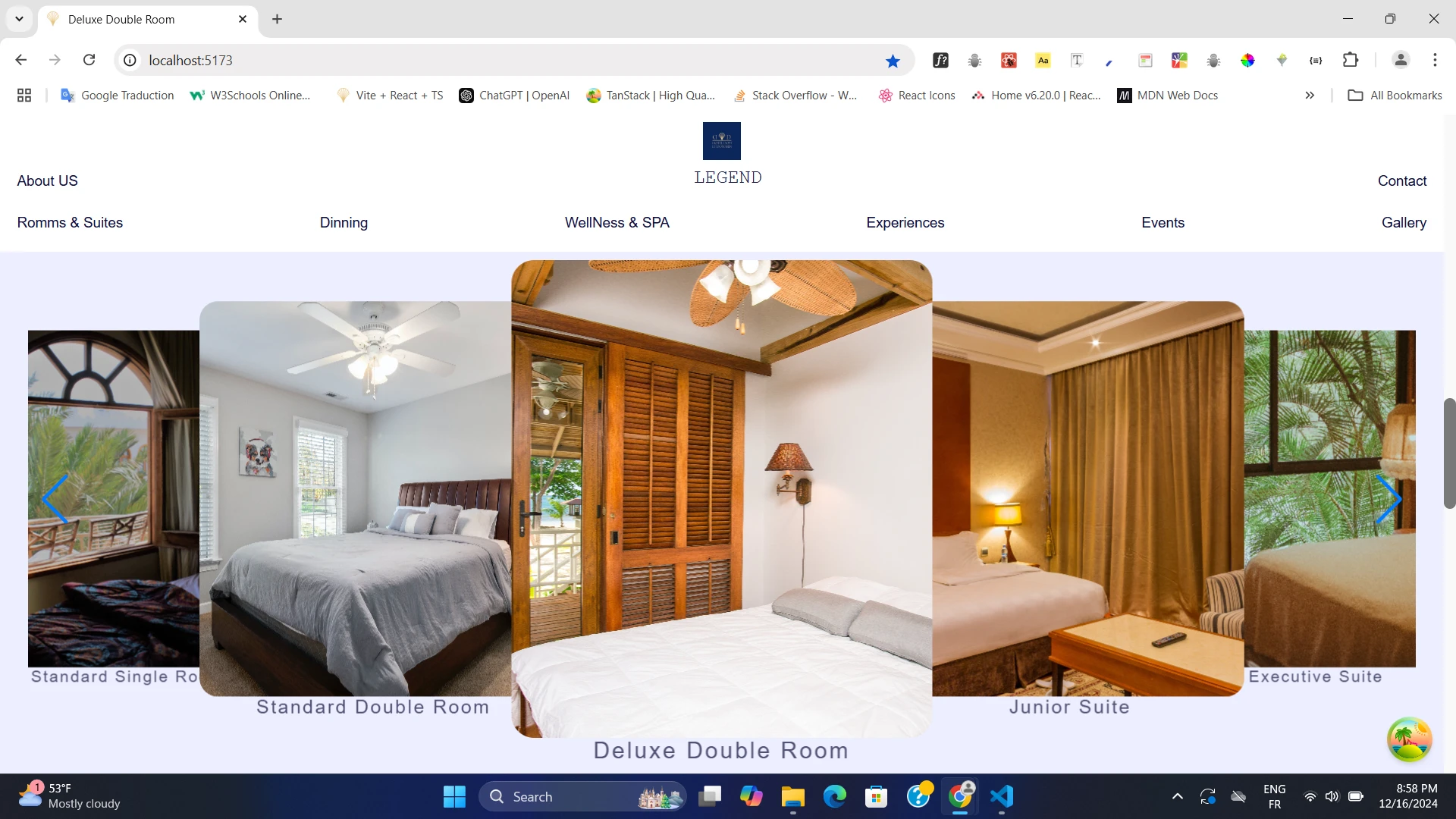Image resolution: width=1456 pixels, height=819 pixels.
Task: Select the Junior Suite room image
Action: tap(1087, 498)
